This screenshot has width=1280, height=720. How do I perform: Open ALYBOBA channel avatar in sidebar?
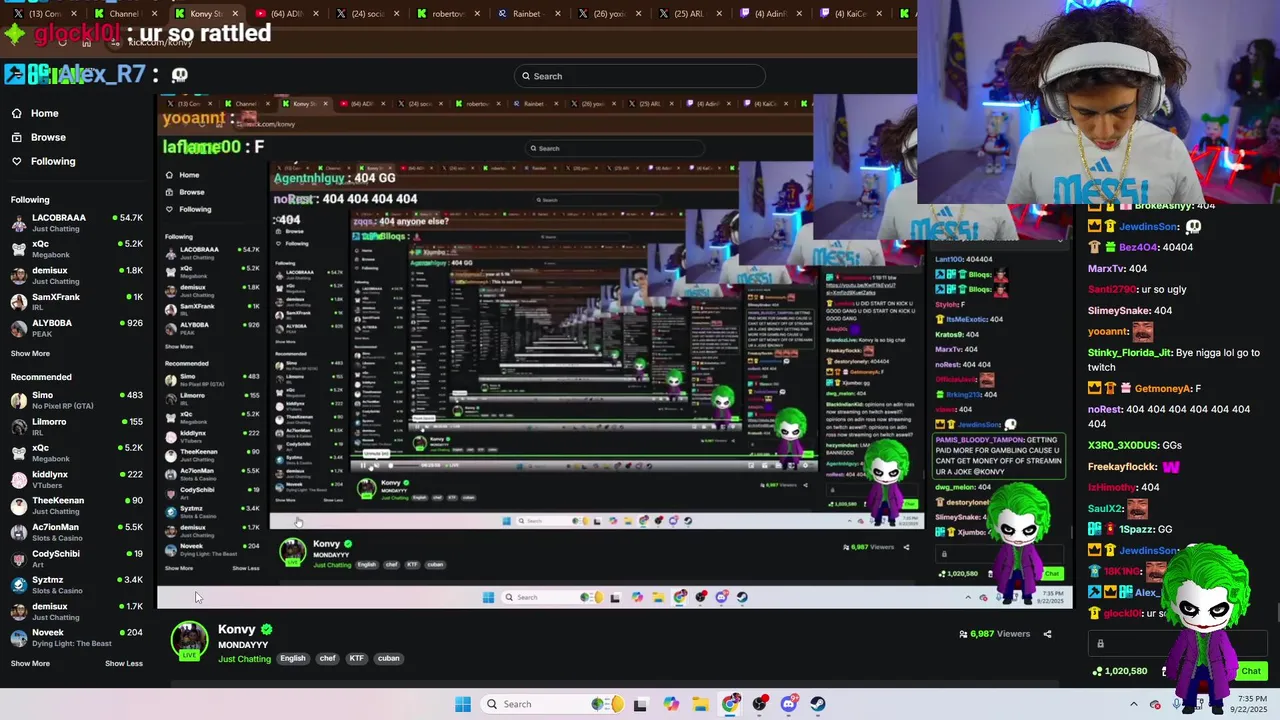(x=19, y=329)
